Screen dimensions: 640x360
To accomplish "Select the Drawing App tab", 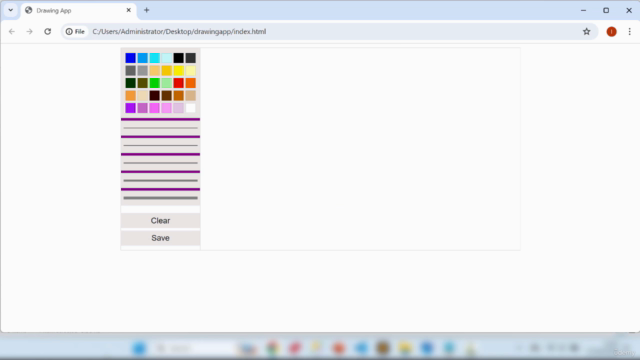I will tap(78, 11).
